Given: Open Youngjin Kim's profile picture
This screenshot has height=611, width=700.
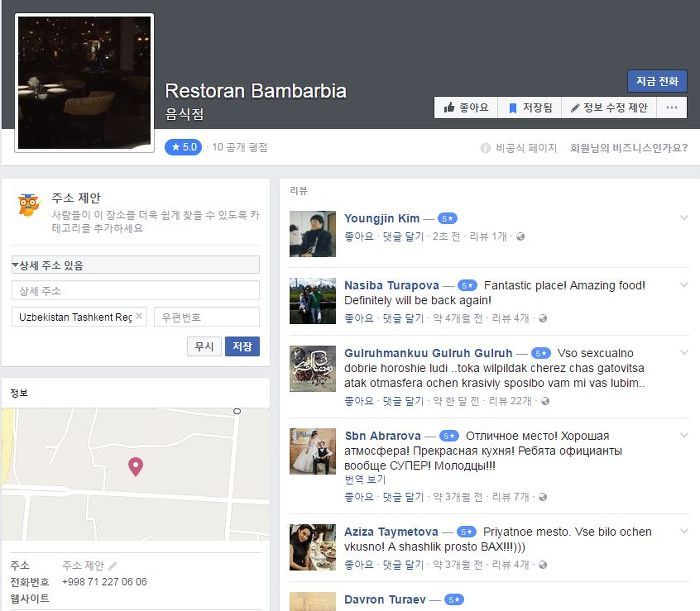Looking at the screenshot, I should click(312, 234).
